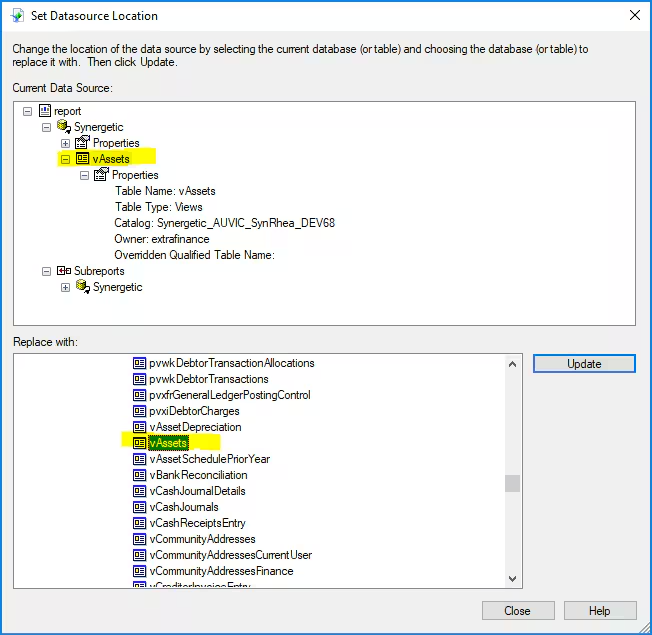Select pvwkDebtorTransactionAllocations text entry

232,363
